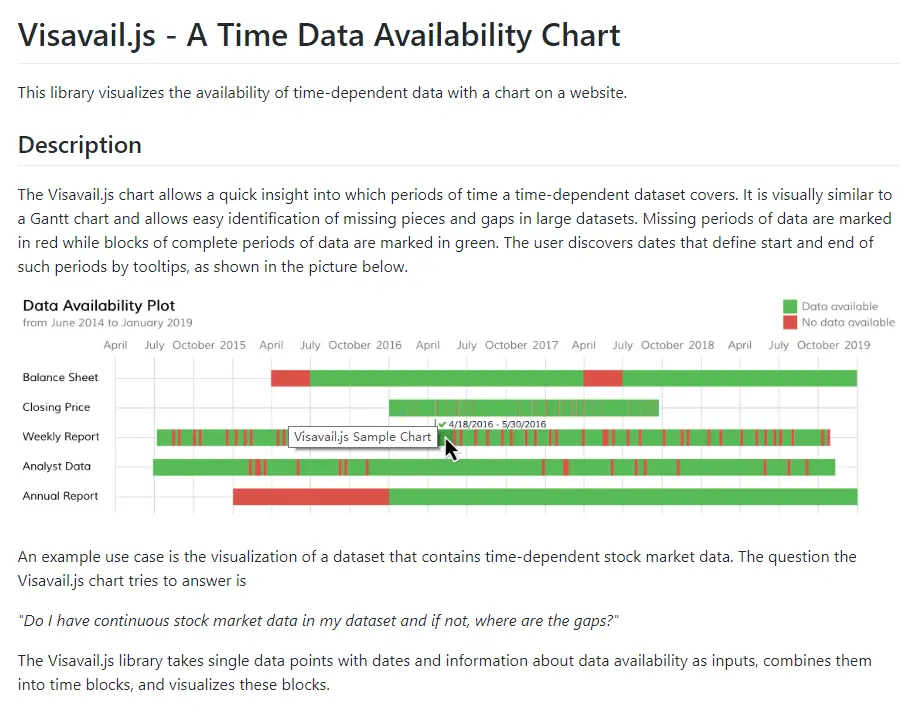Select the Analyst Data row label

tap(57, 467)
